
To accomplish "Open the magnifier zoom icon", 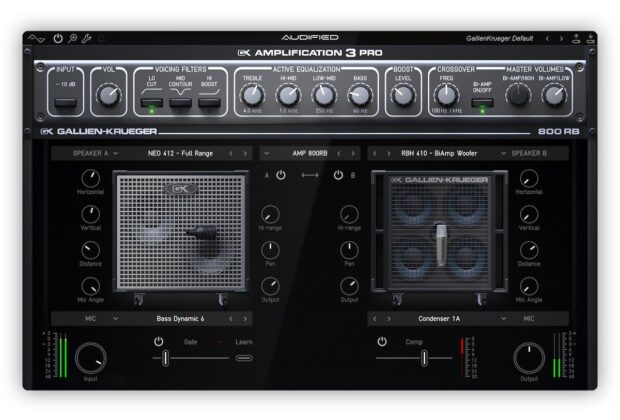I will point(73,38).
